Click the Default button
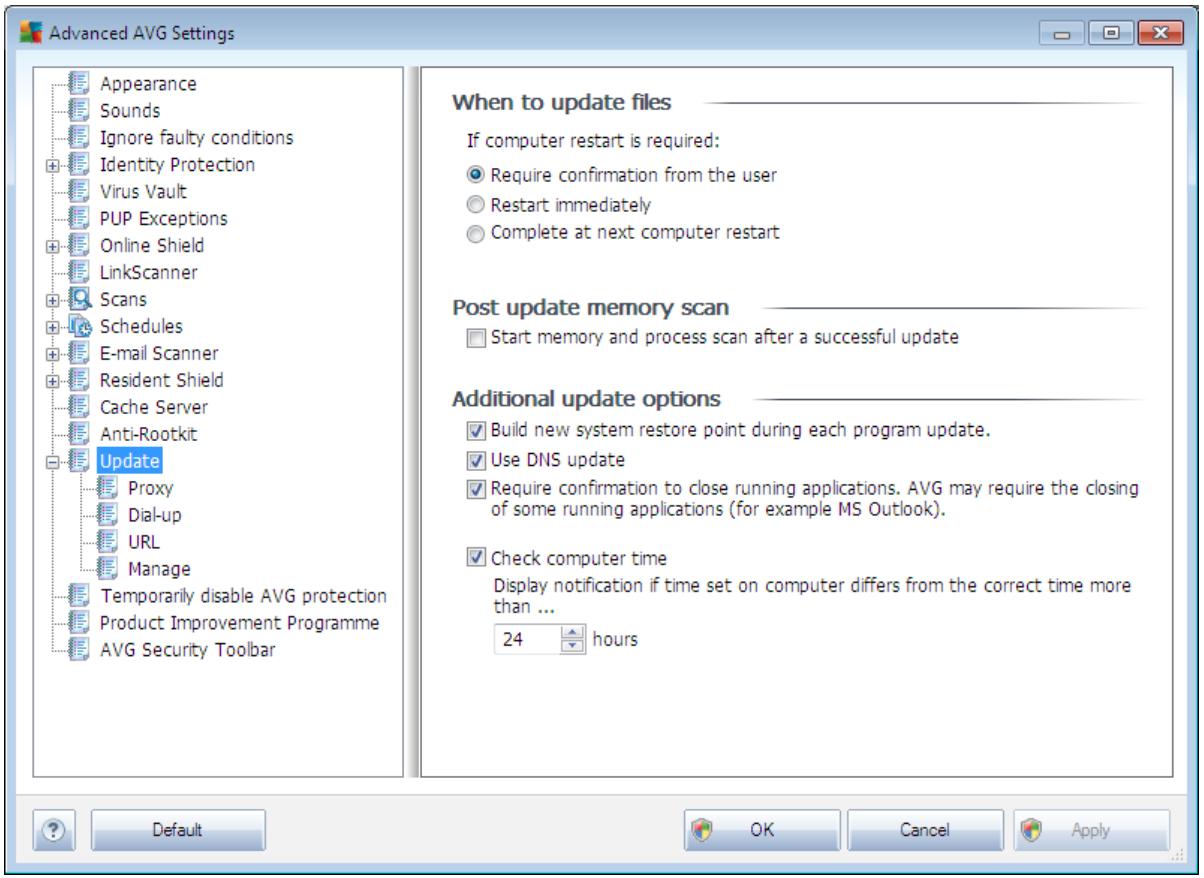Image resolution: width=1204 pixels, height=878 pixels. [177, 829]
